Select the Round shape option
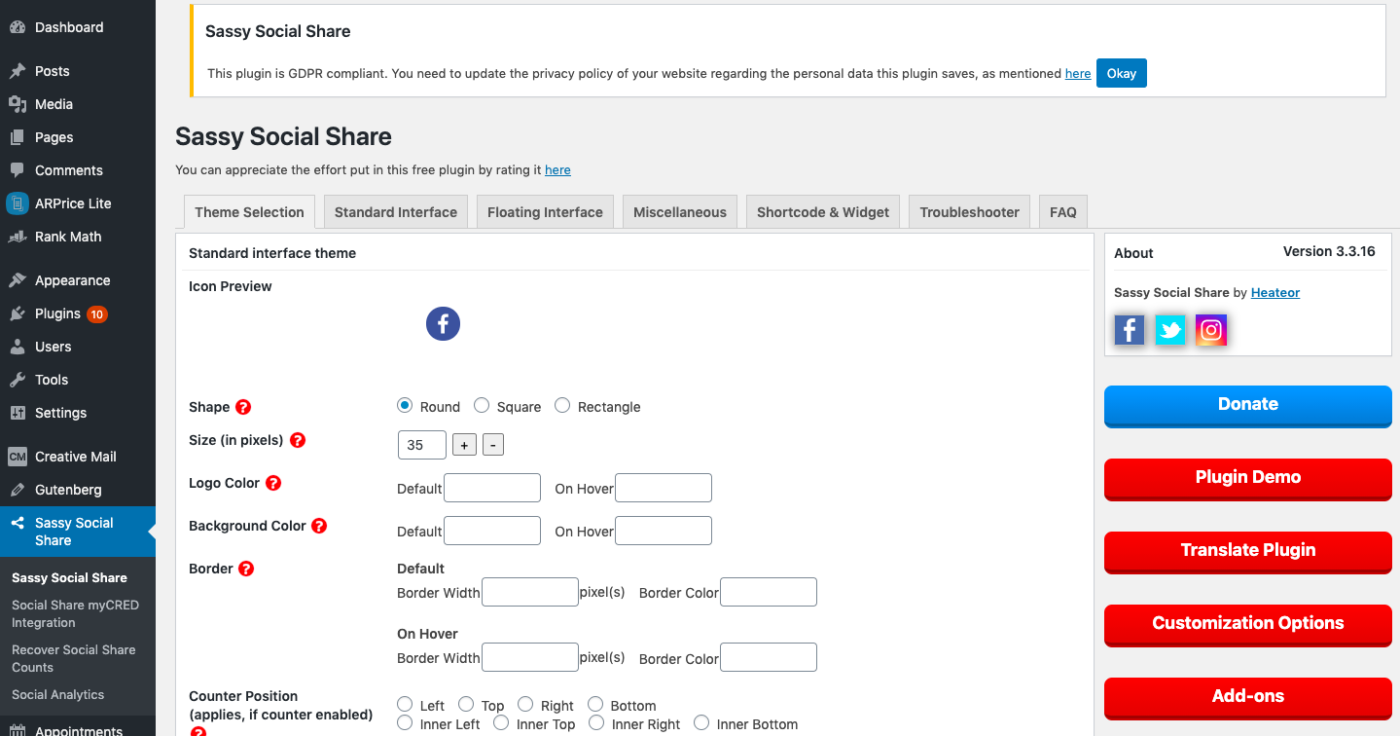The image size is (1400, 736). pyautogui.click(x=405, y=406)
